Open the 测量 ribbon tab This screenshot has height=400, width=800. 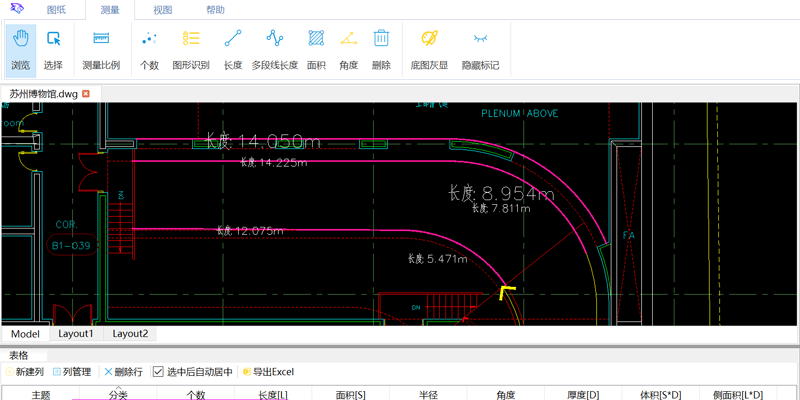tap(110, 10)
